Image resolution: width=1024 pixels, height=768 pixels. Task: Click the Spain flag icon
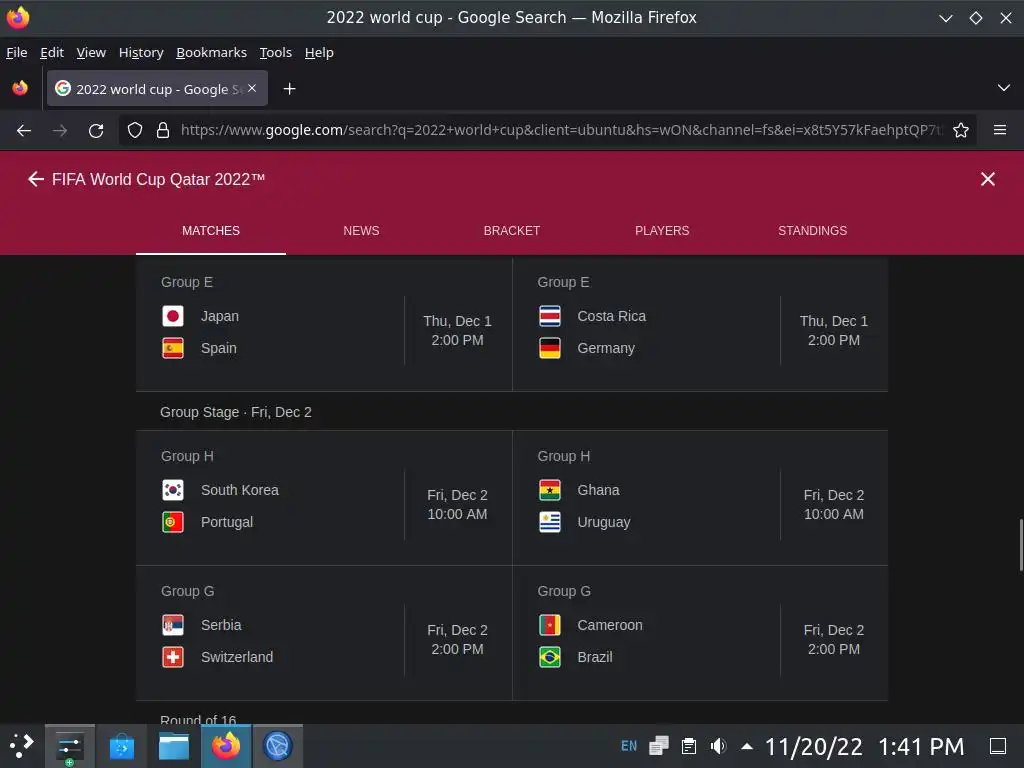tap(173, 348)
